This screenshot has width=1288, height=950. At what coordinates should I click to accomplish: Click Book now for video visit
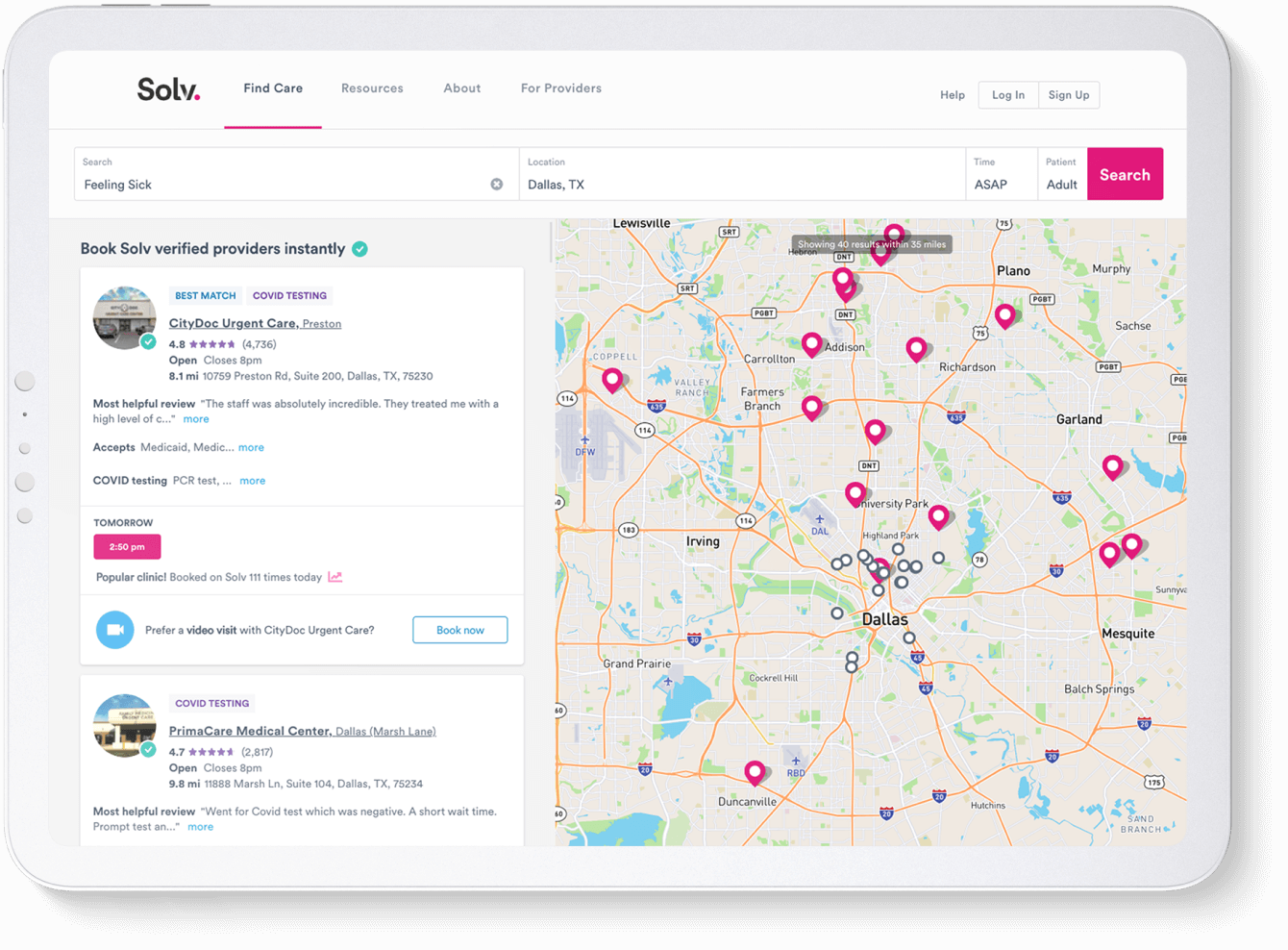point(459,630)
